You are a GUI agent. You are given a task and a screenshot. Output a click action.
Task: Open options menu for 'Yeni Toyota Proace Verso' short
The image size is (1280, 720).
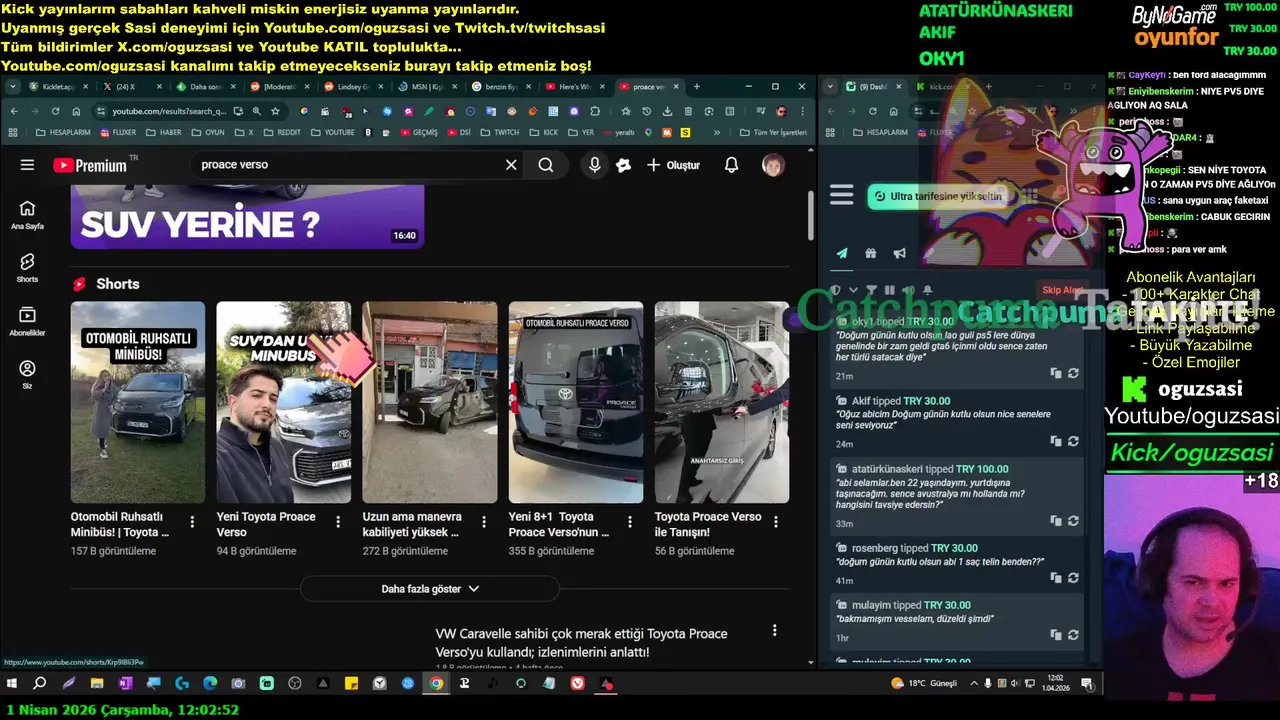pyautogui.click(x=338, y=522)
